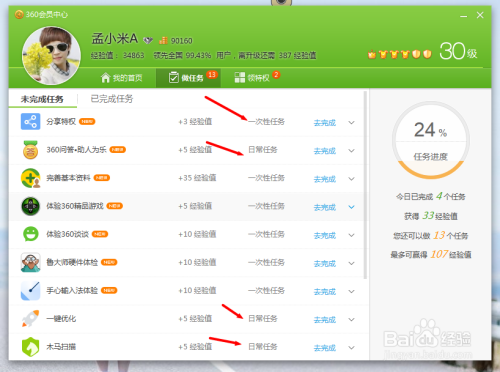
Task: Click the 360会员中心 logo icon
Action: point(19,14)
